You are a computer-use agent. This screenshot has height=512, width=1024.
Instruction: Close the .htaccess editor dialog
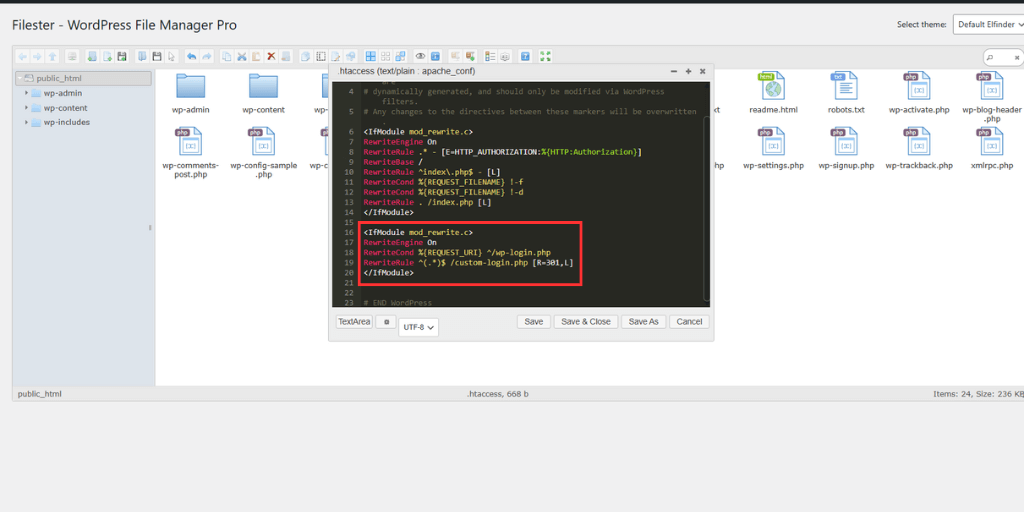[x=703, y=71]
